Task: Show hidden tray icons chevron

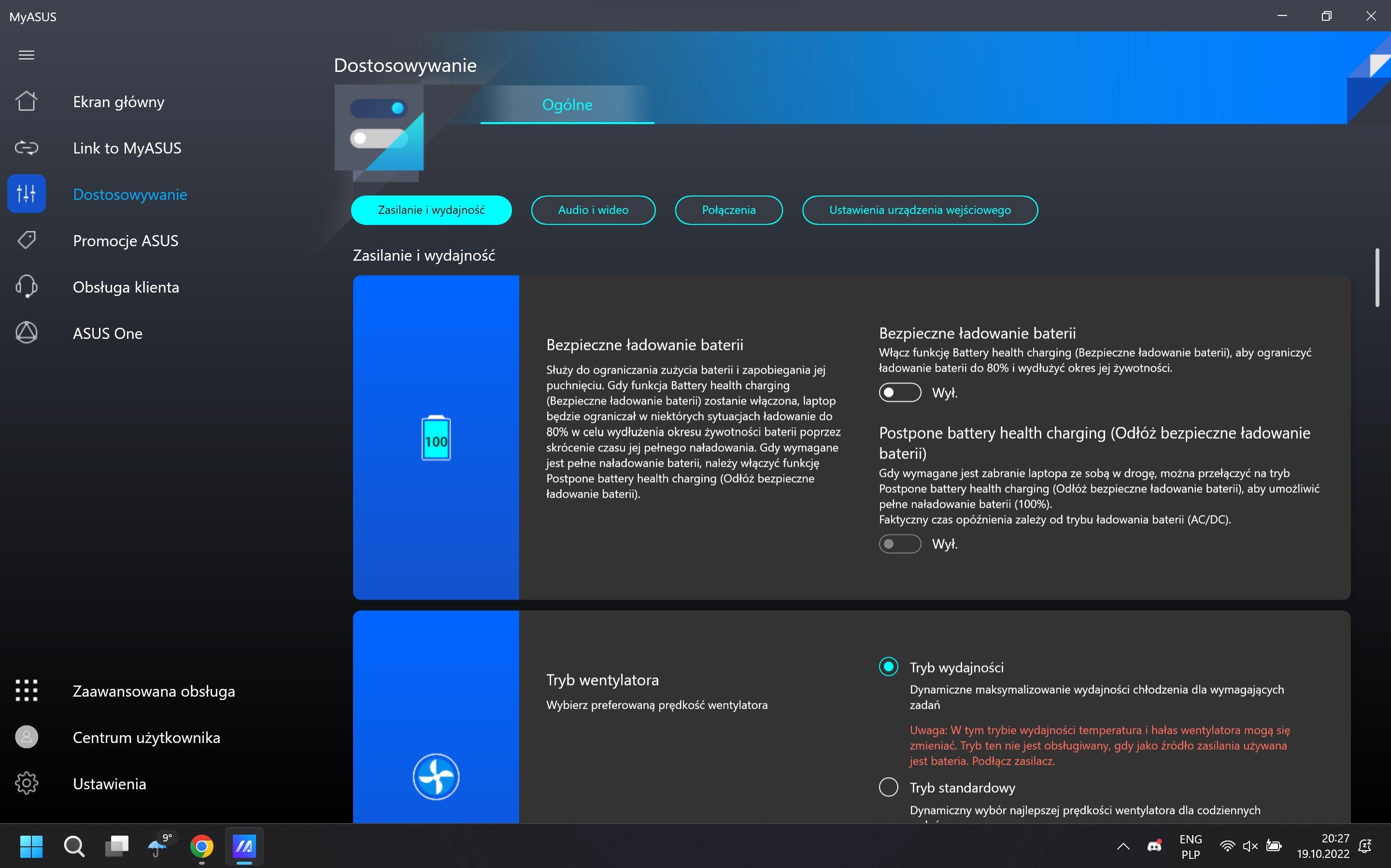Action: (1123, 846)
